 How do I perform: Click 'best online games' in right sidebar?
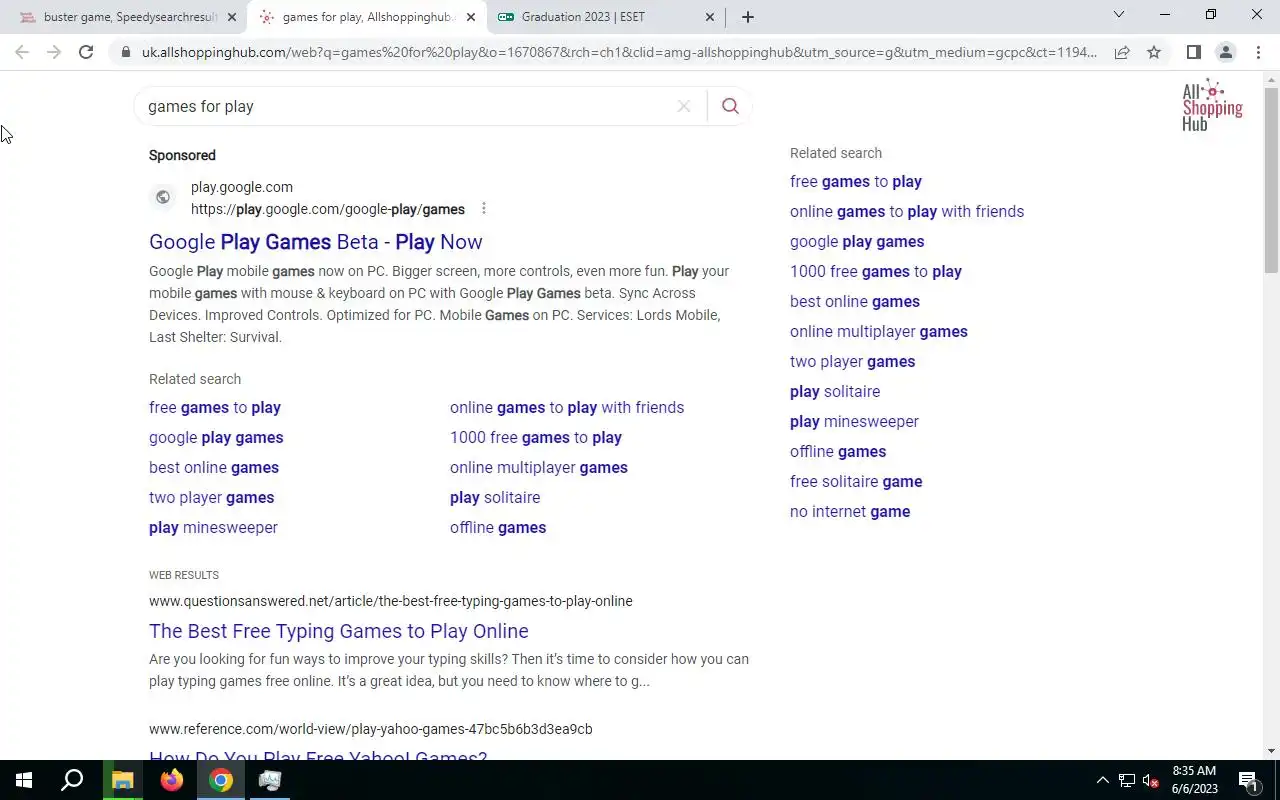tap(855, 301)
